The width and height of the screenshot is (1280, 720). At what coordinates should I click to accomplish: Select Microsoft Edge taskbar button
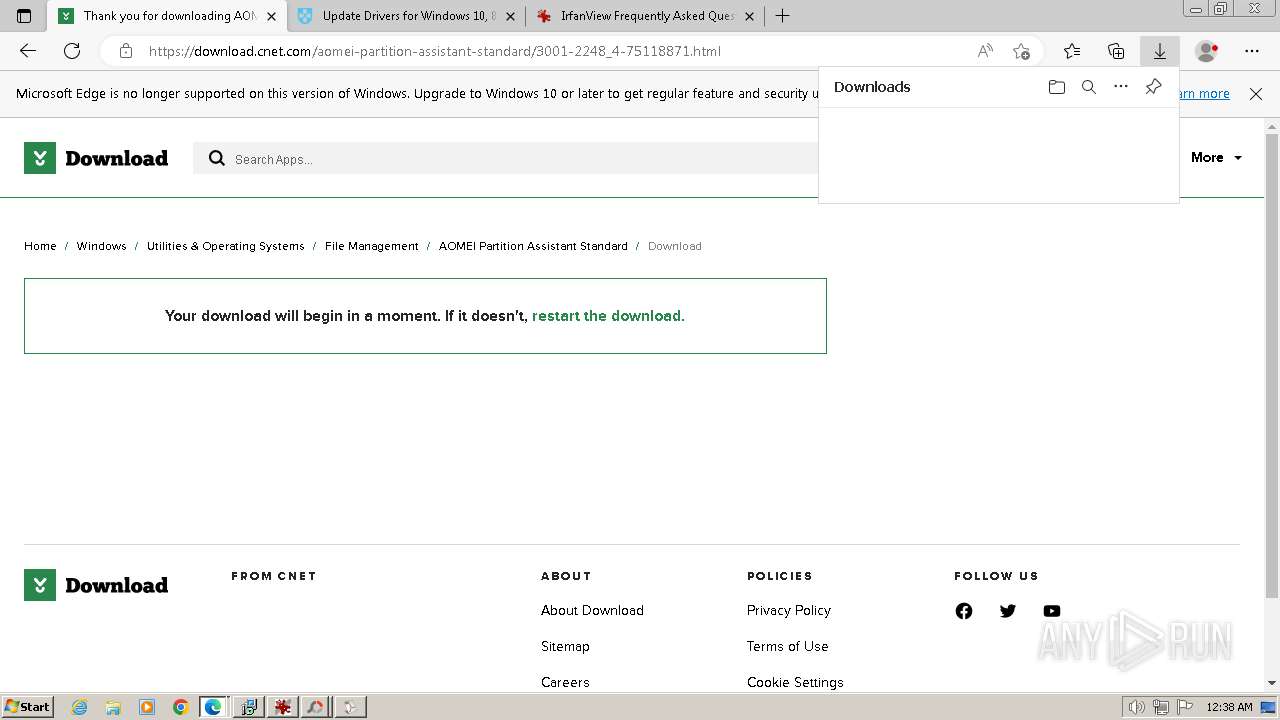coord(214,707)
